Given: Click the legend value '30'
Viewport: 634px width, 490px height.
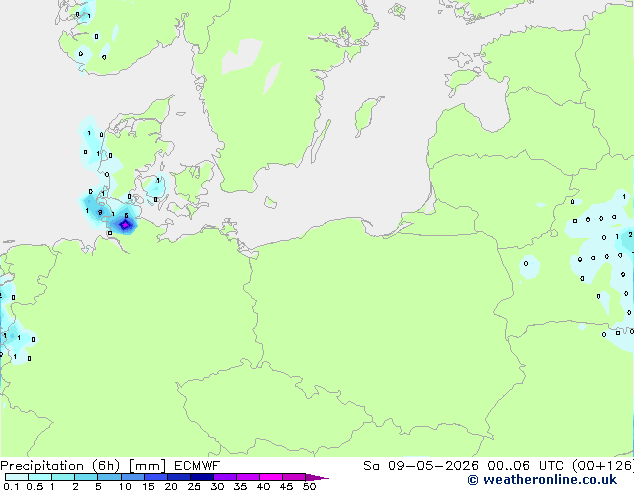Looking at the screenshot, I should [x=217, y=486].
